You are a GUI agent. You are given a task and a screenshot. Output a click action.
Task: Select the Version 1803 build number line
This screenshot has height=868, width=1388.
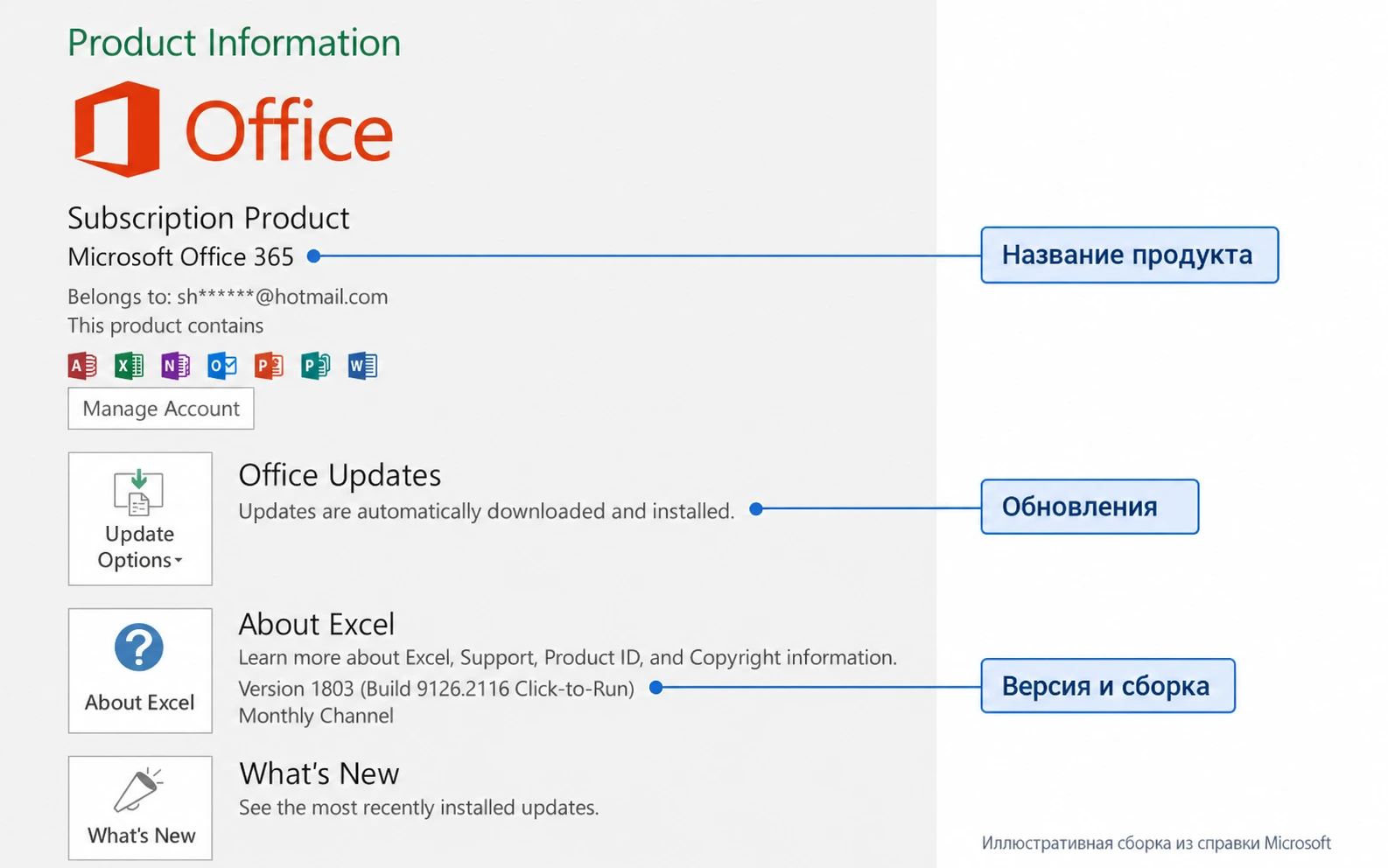[437, 689]
